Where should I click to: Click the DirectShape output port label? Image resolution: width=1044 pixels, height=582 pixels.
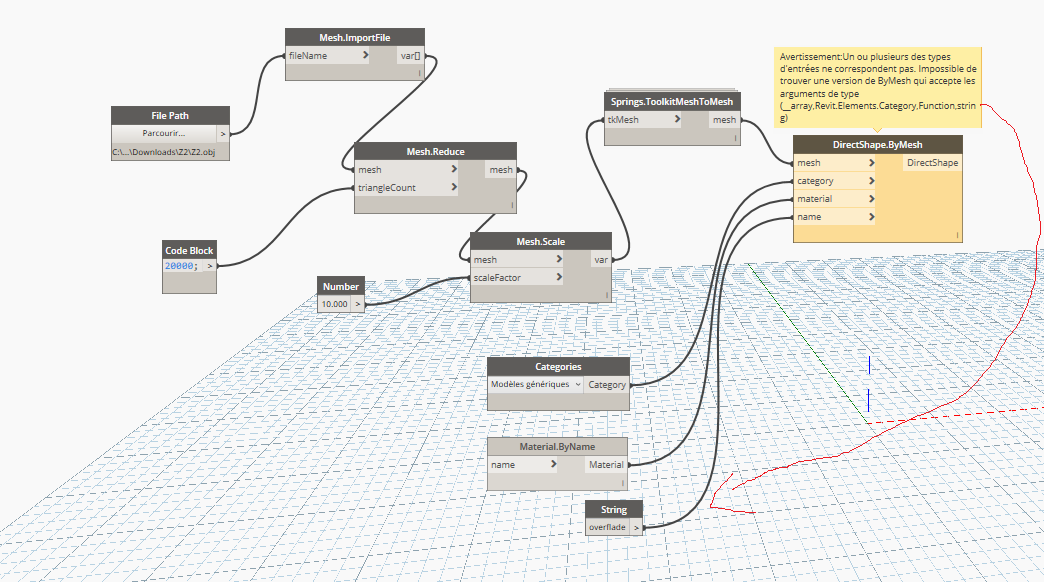(932, 163)
